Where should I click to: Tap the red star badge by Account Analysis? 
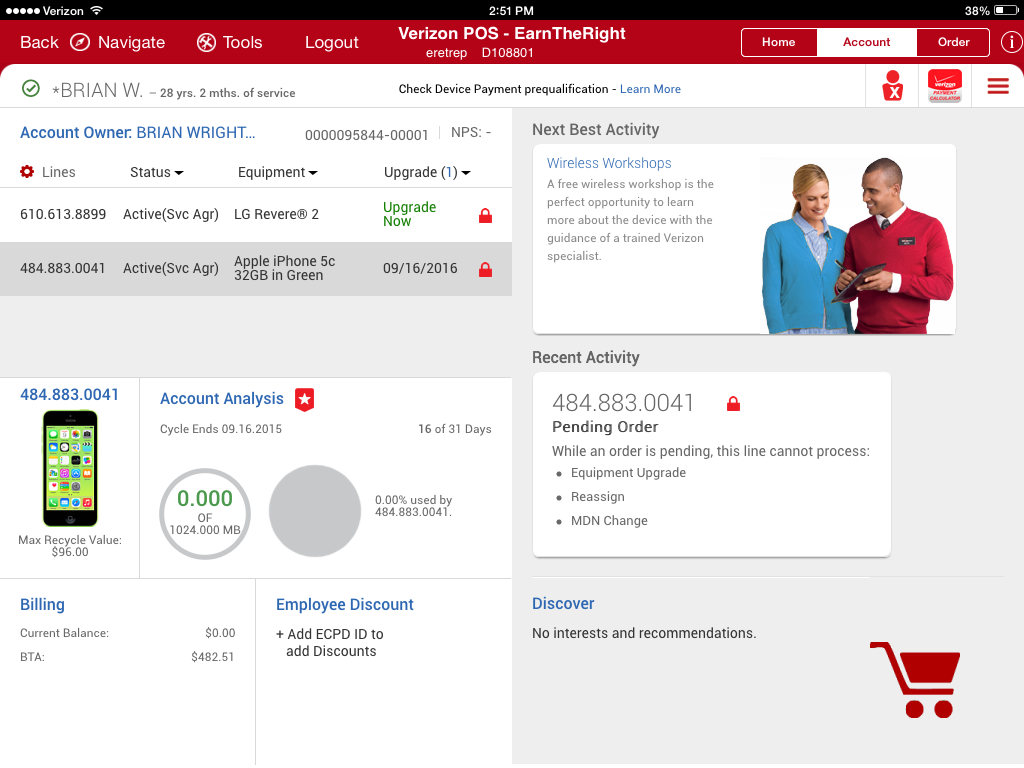pos(304,399)
